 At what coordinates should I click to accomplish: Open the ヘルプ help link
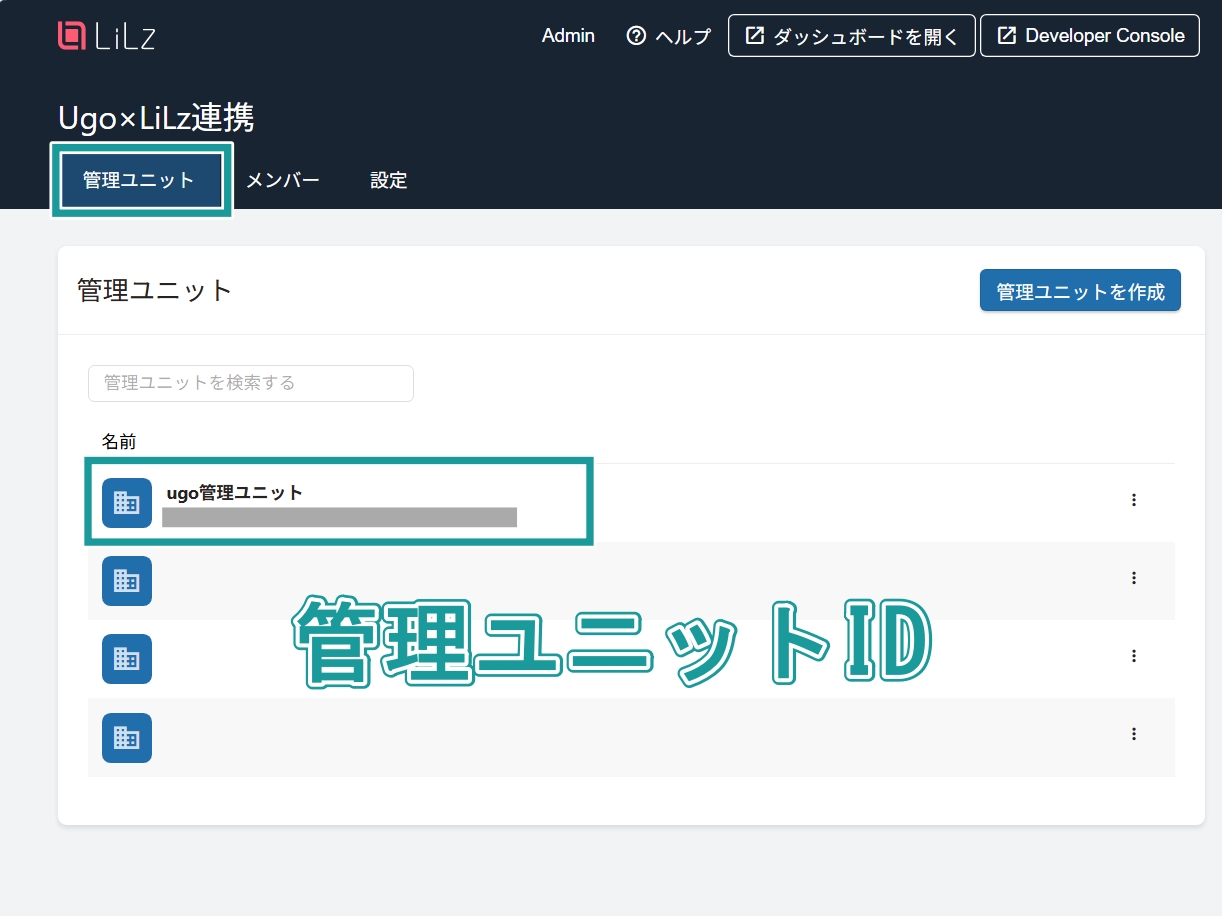click(x=668, y=36)
